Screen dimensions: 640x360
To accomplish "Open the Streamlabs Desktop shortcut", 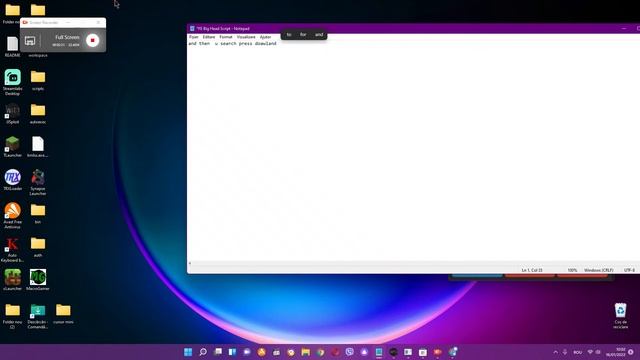I will pyautogui.click(x=12, y=82).
